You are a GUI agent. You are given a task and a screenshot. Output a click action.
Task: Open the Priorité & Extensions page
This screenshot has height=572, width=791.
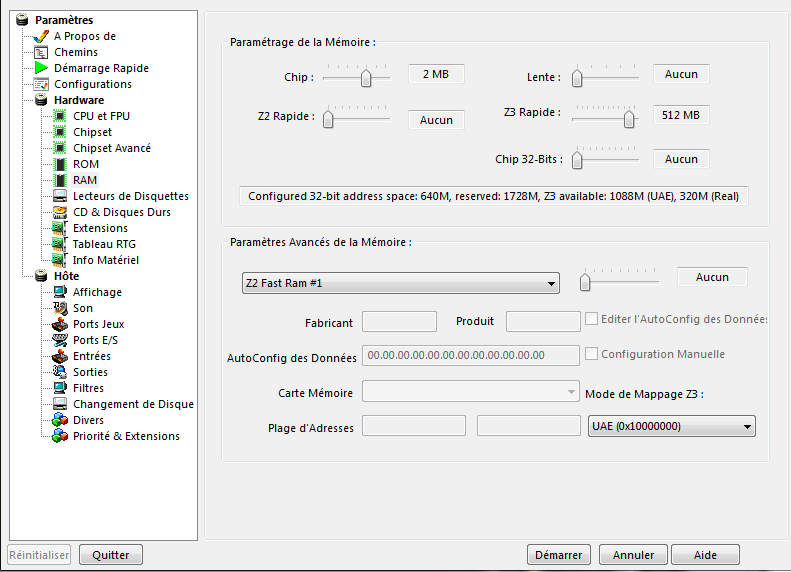pos(126,436)
